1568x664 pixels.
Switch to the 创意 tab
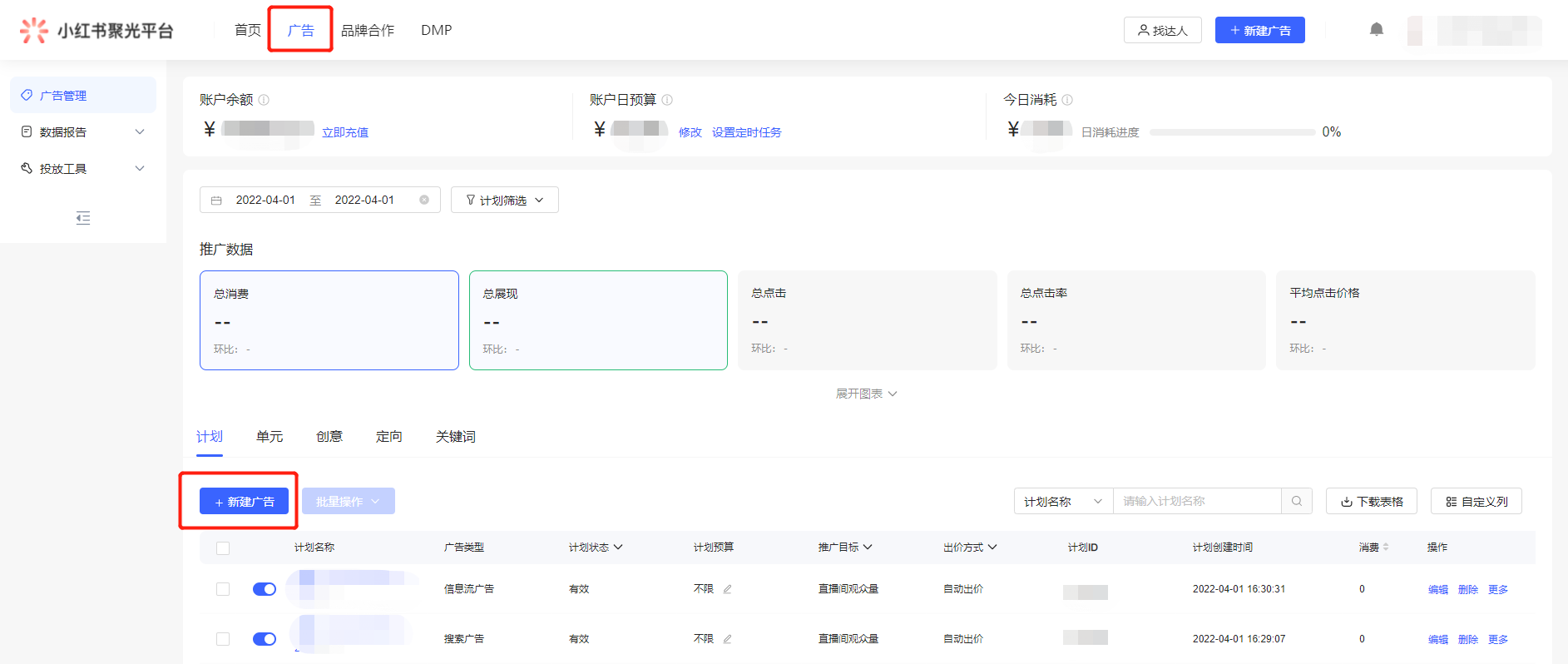329,437
